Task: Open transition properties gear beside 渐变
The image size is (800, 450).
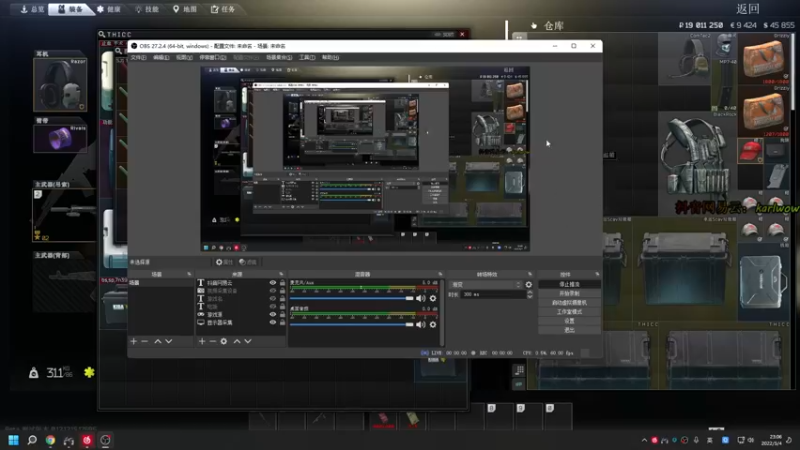Action: click(529, 285)
